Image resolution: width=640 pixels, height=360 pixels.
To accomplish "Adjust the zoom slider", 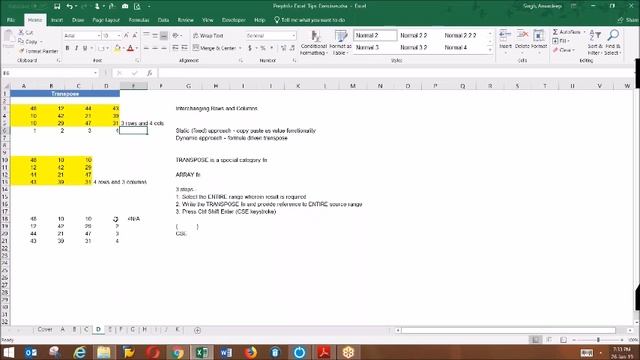I will tap(598, 340).
